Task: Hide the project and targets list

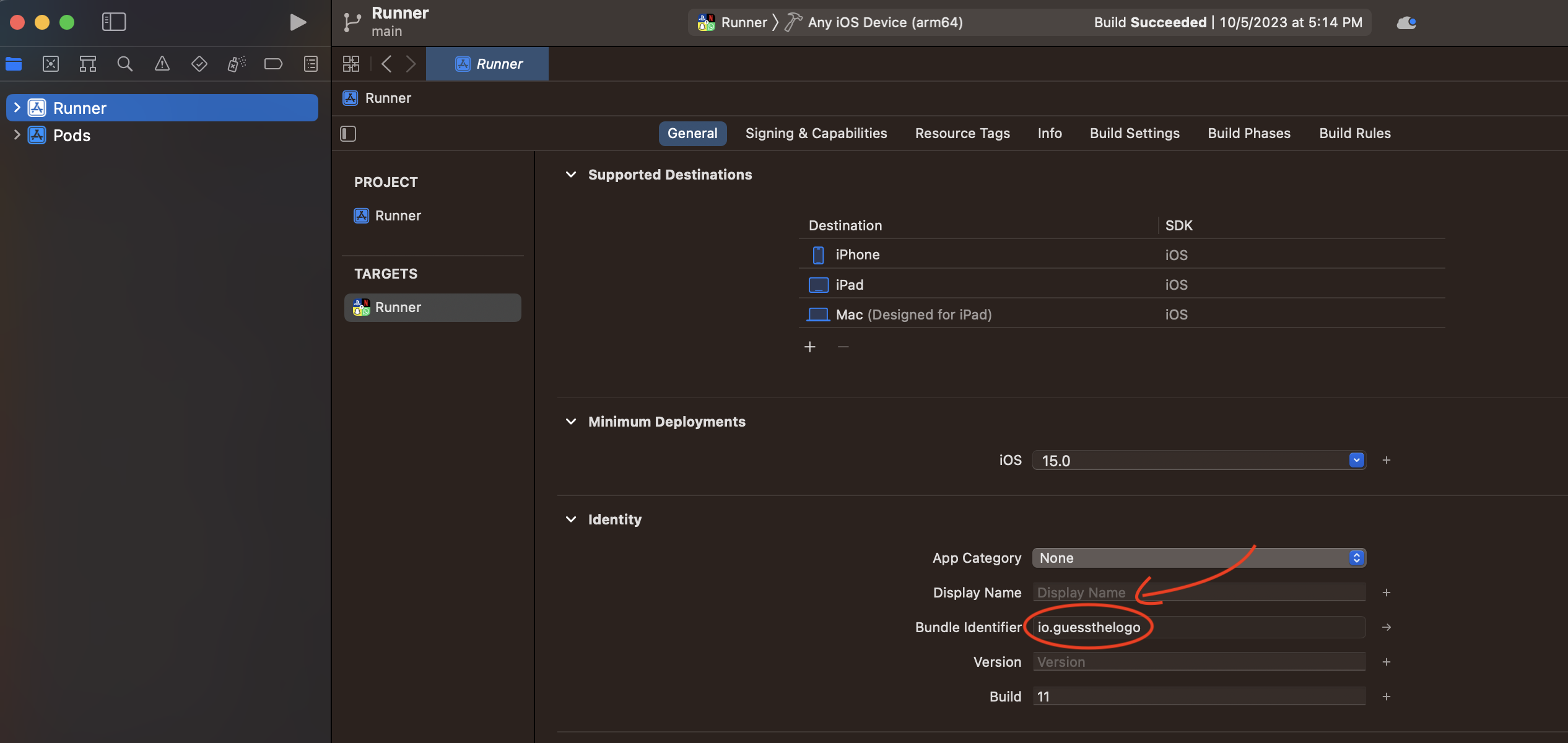Action: click(x=348, y=134)
